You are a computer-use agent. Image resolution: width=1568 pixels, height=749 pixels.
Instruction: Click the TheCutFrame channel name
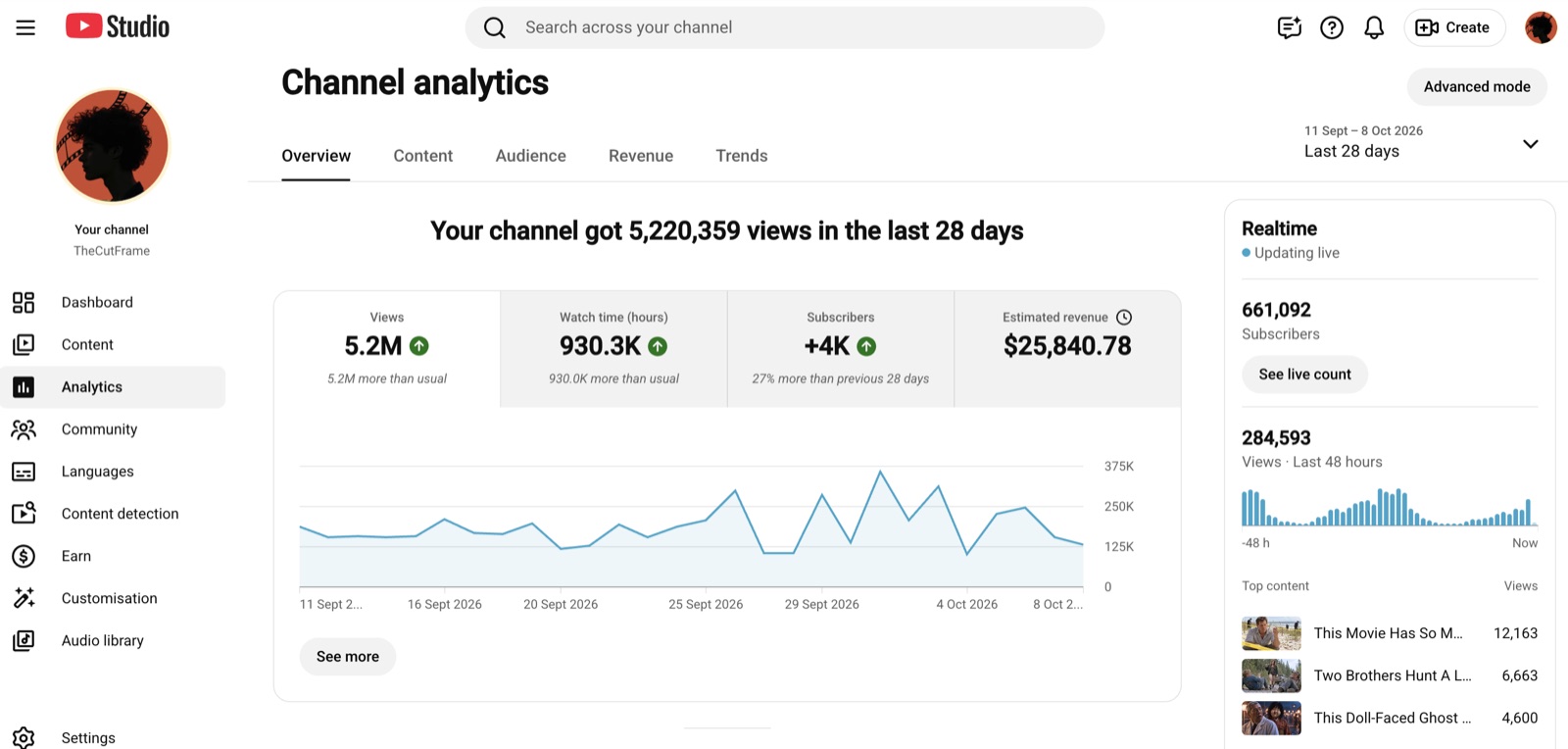point(112,251)
